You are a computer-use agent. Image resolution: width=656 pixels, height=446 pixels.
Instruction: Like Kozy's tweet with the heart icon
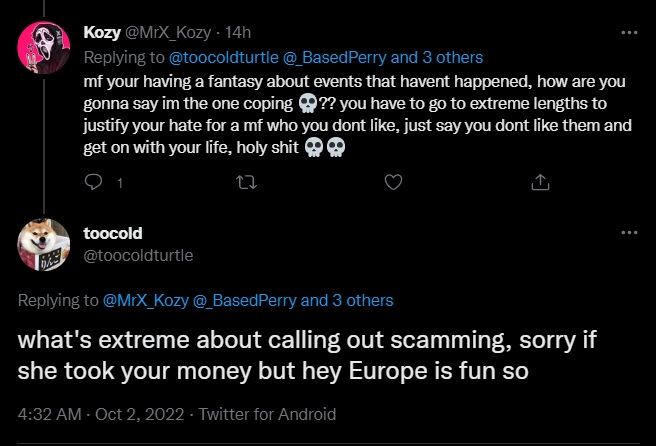[393, 182]
